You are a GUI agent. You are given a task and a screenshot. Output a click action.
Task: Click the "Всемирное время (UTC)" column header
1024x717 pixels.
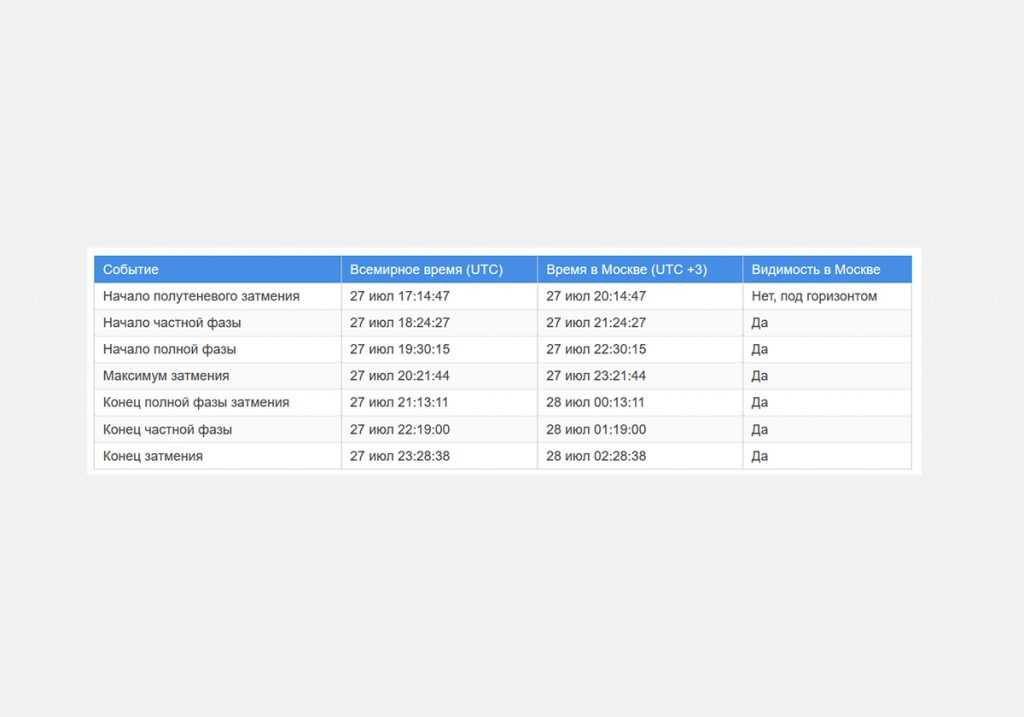[426, 270]
